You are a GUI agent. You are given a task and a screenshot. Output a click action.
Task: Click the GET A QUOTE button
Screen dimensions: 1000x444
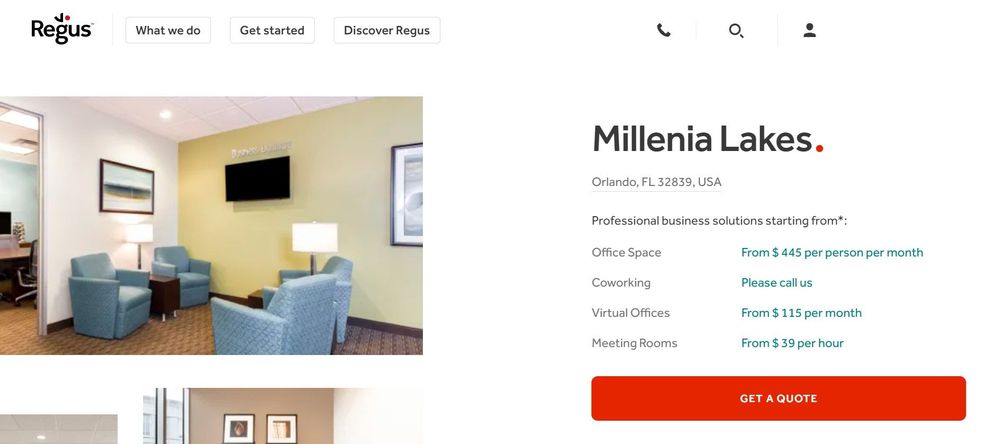coord(778,398)
